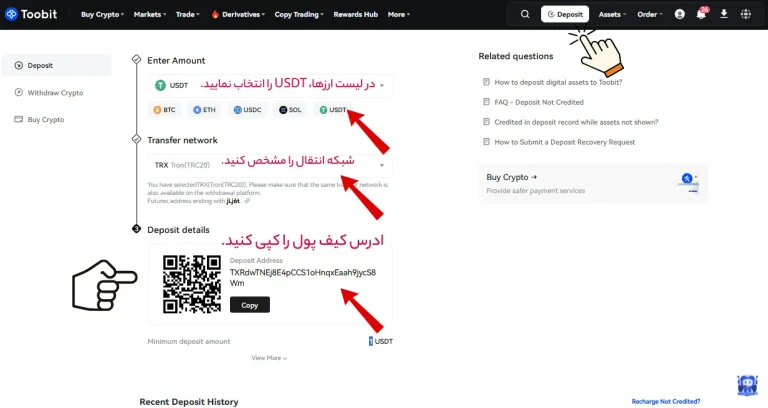Open the Buy Crypto payment services card
Screen dimensions: 768x408
coord(593,184)
